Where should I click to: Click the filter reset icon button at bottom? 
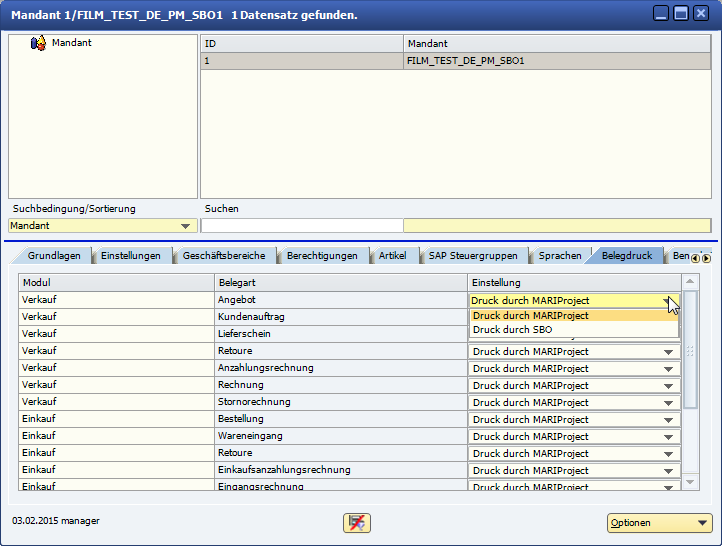click(x=357, y=522)
